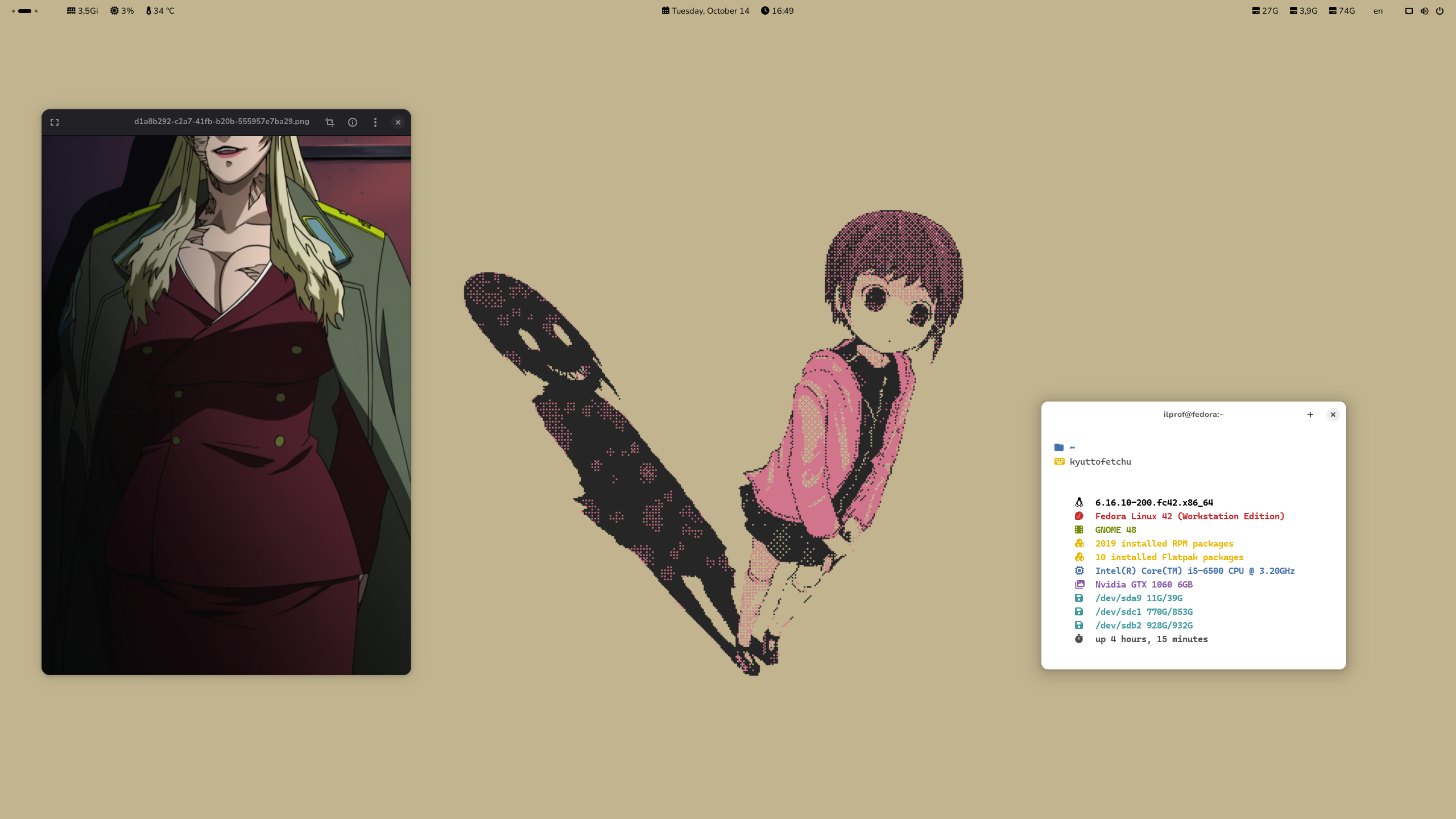
Task: Open the en keyboard layout menu
Action: pyautogui.click(x=1378, y=11)
